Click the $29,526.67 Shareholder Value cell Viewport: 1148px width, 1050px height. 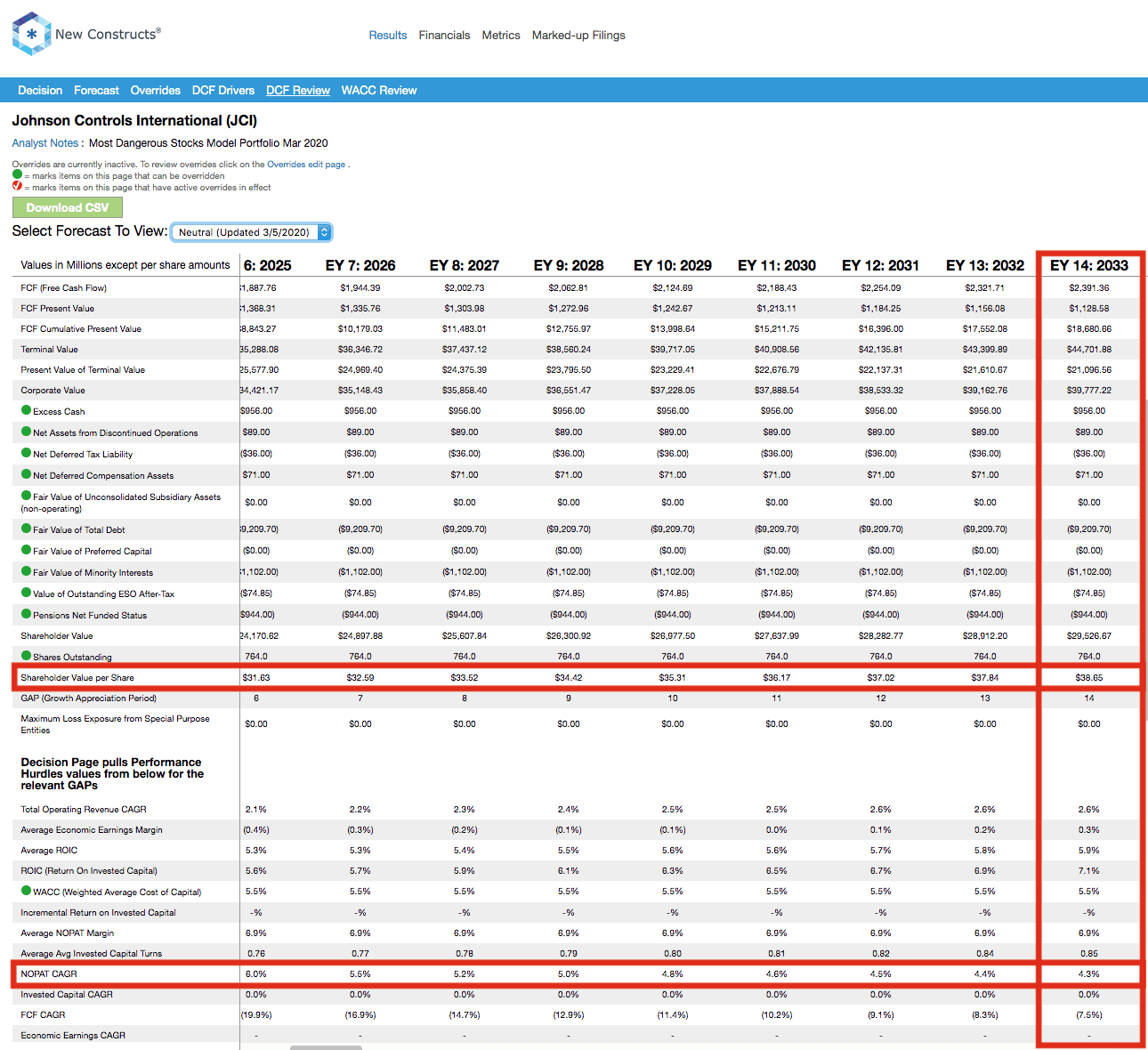[x=1089, y=635]
